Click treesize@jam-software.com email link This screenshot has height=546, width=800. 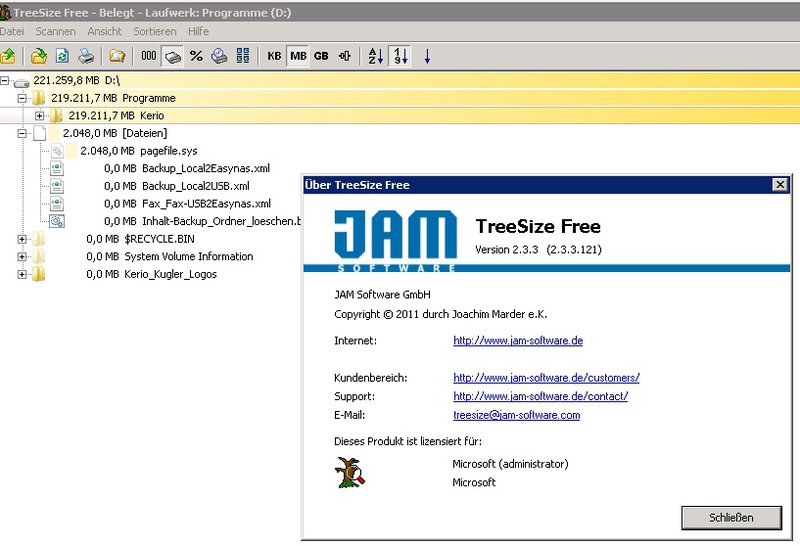point(516,415)
